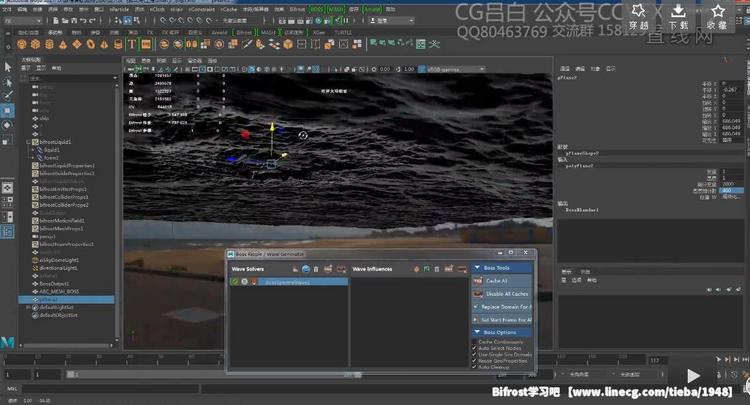Uncheck Auto Select Nodes
Screen dimensions: 750x405
pos(474,348)
